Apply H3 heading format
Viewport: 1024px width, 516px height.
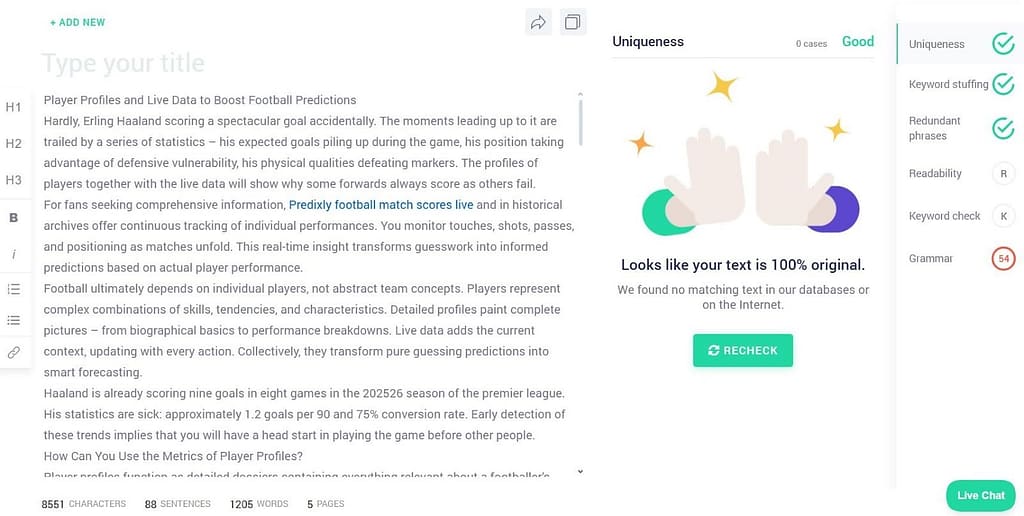[14, 180]
